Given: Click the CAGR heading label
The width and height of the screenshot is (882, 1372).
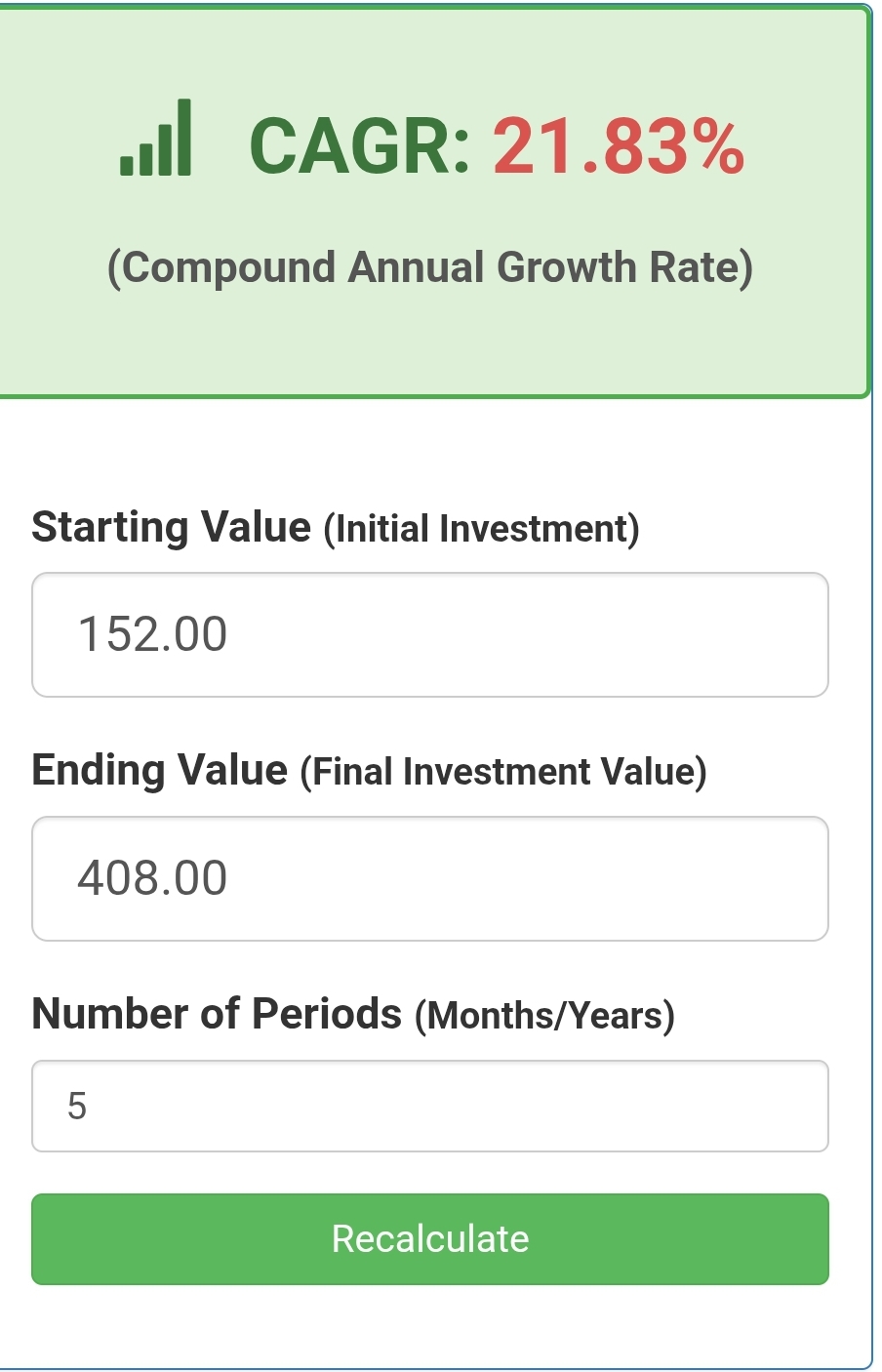Looking at the screenshot, I should [360, 146].
